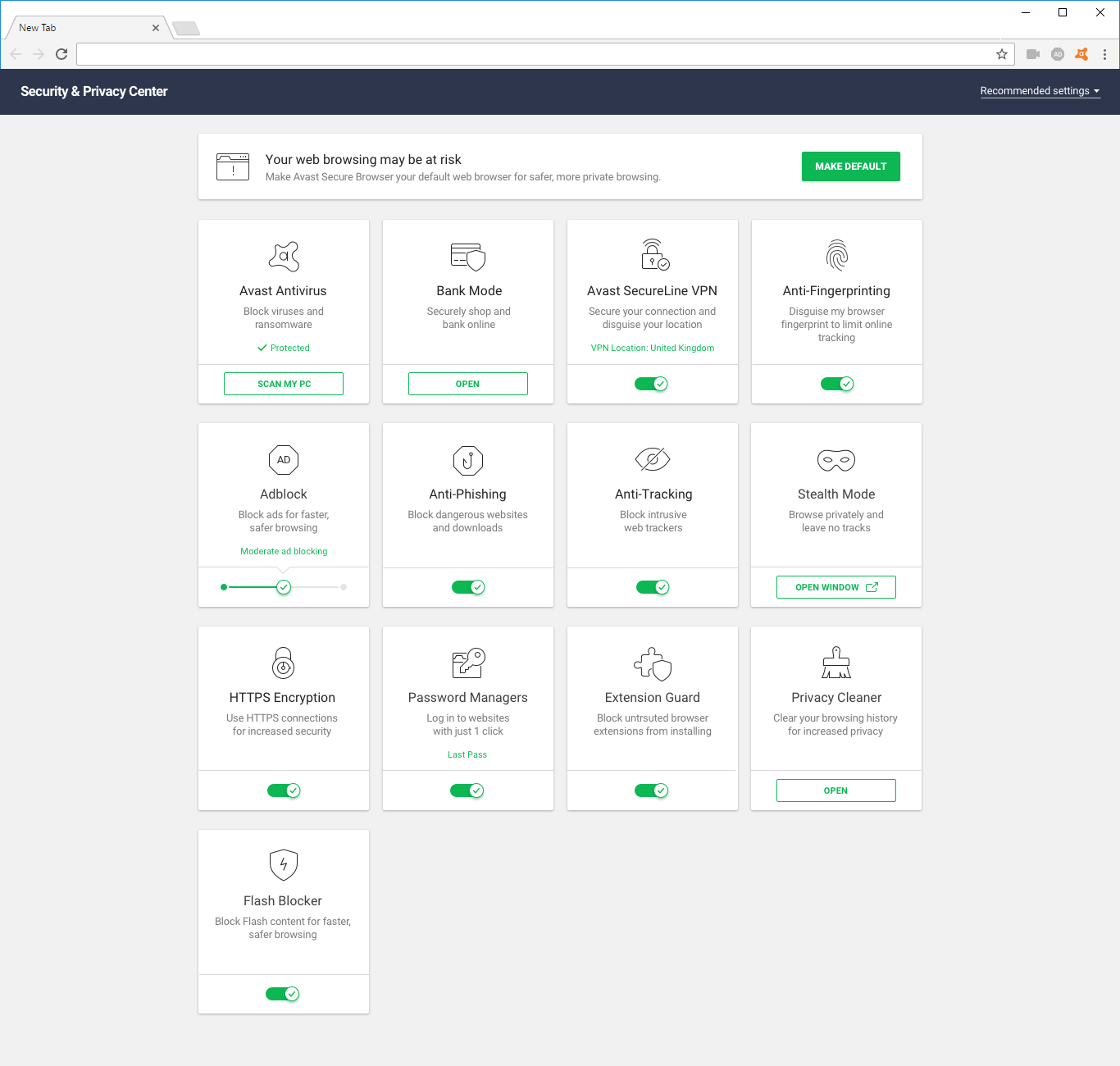The image size is (1120, 1066).
Task: Click the MAKE DEFAULT button
Action: click(x=851, y=166)
